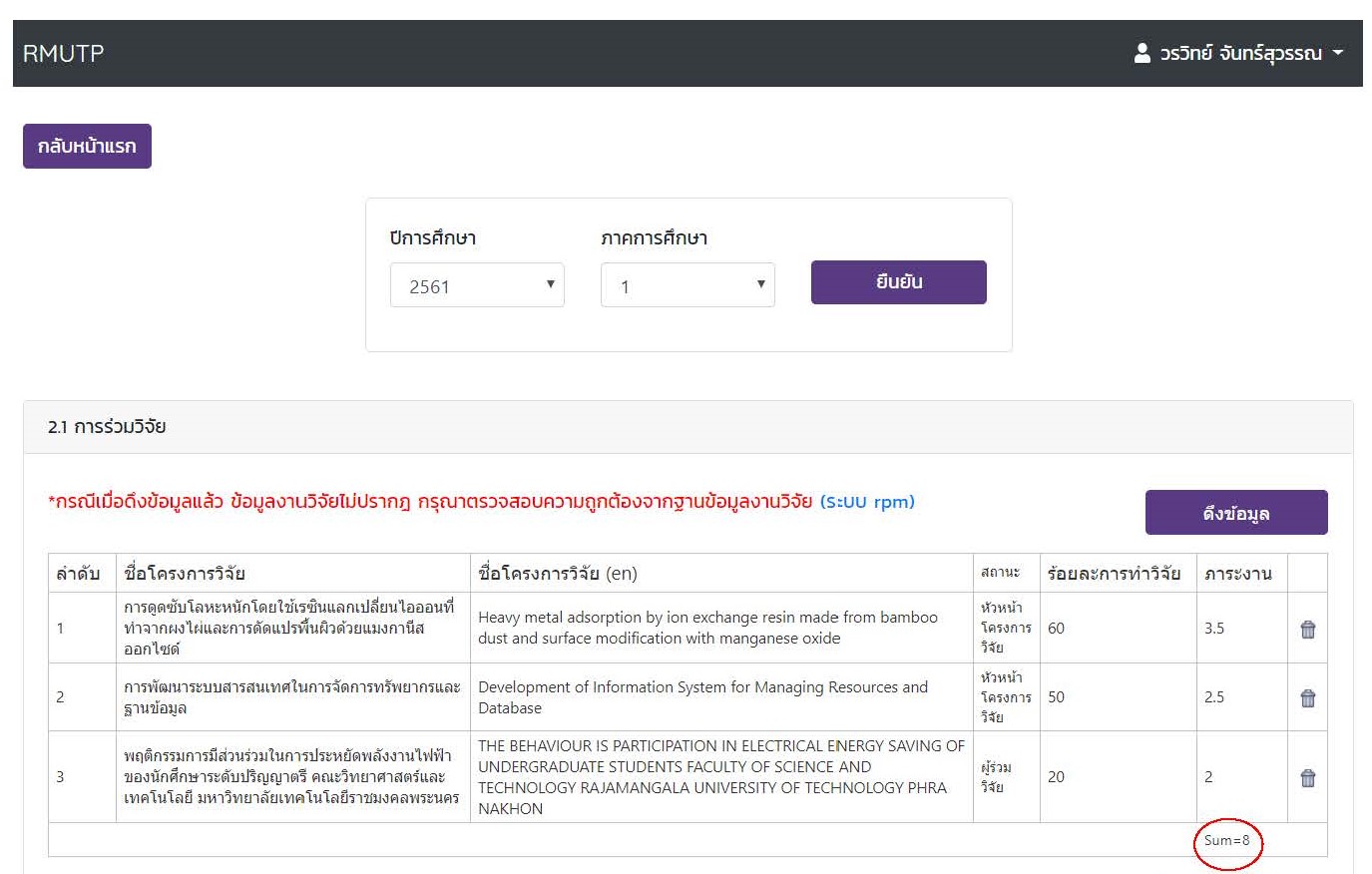Open the วรวิทย์ จันทร์สุวรรณ user menu

tap(1240, 54)
